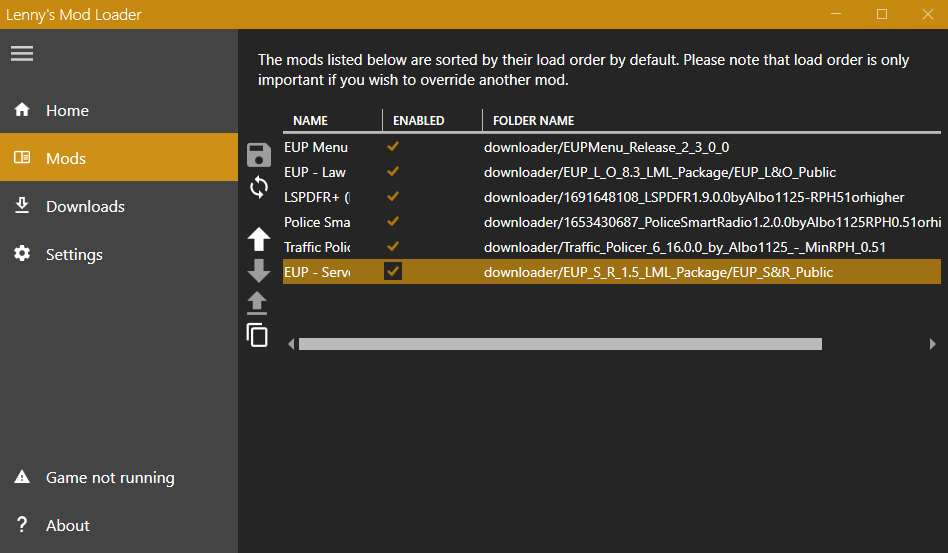
Task: Select the EUP - Law mod name
Action: coord(314,172)
